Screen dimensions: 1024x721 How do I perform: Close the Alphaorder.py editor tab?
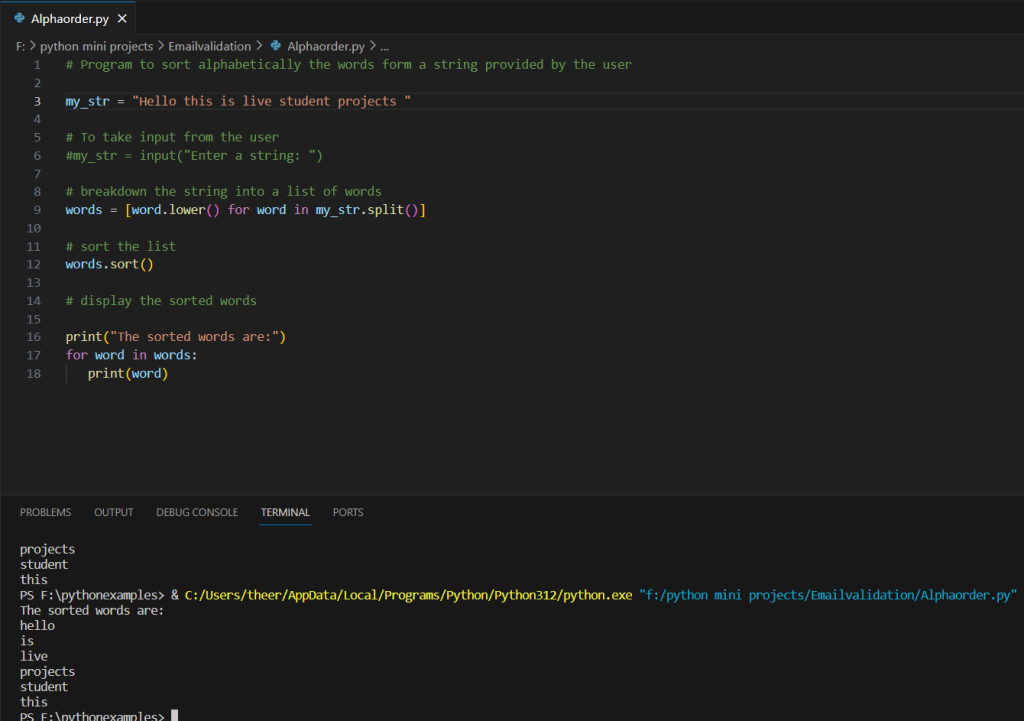[122, 19]
